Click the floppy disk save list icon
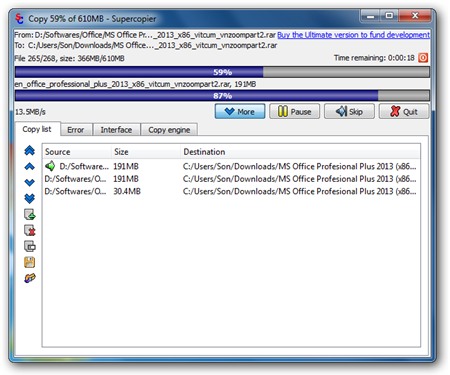 click(30, 262)
